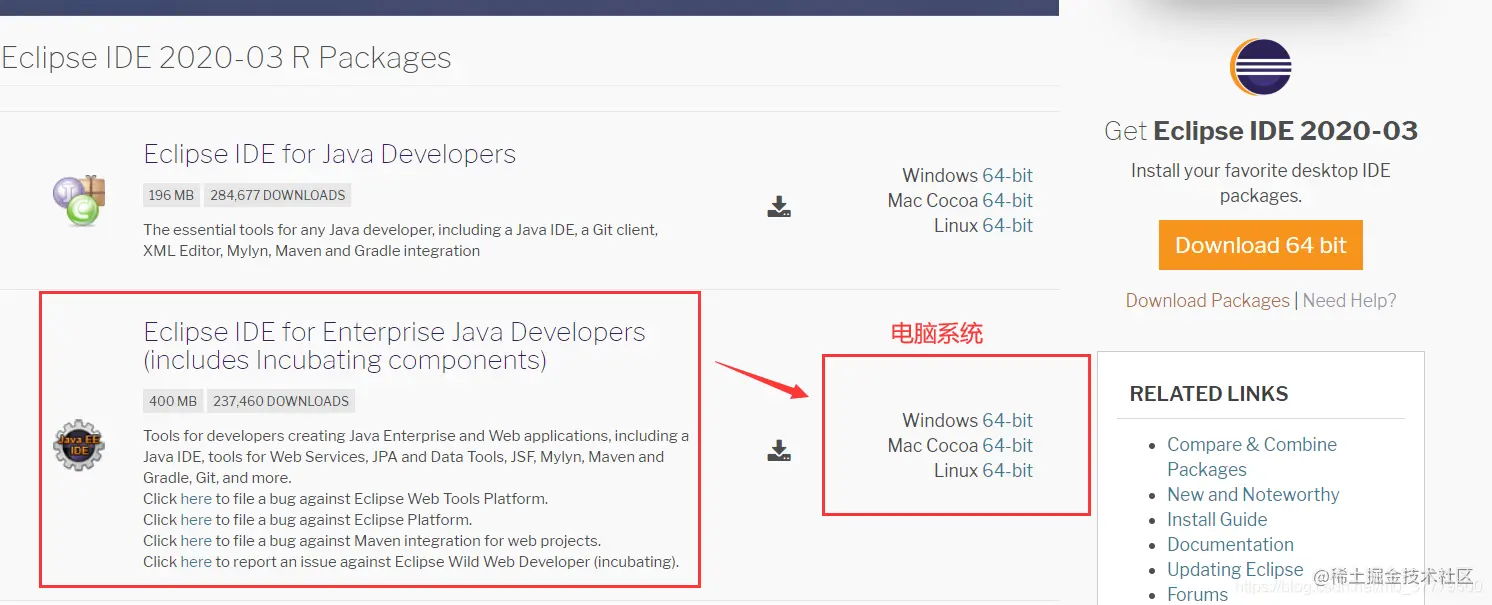The width and height of the screenshot is (1492, 605).
Task: Open the New and Noteworthy link
Action: tap(1253, 494)
